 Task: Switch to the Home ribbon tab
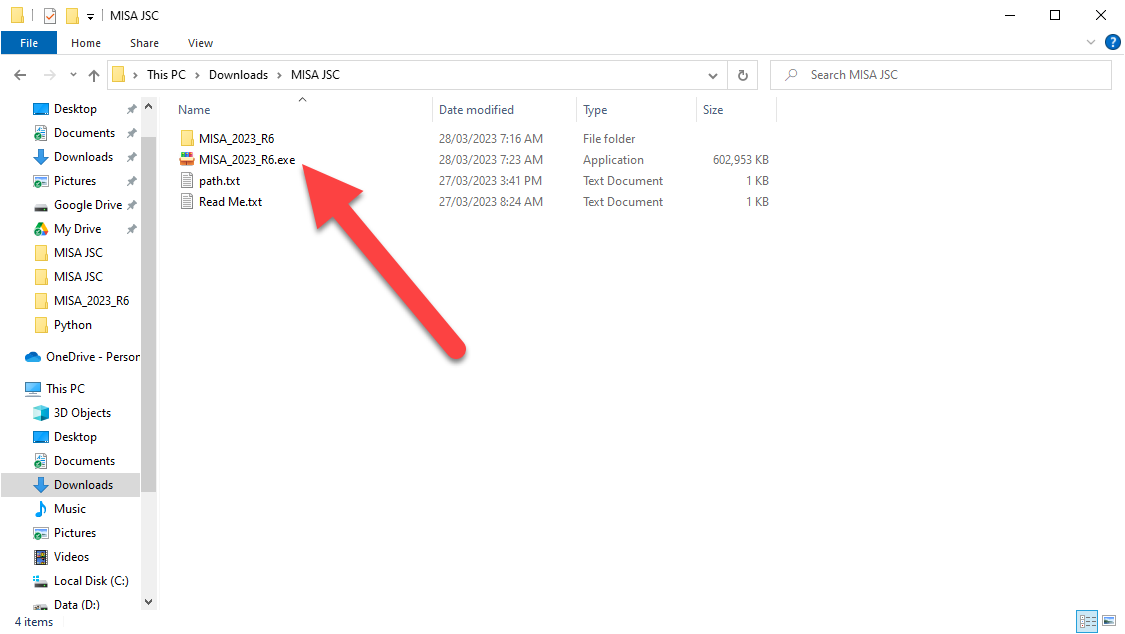[86, 43]
